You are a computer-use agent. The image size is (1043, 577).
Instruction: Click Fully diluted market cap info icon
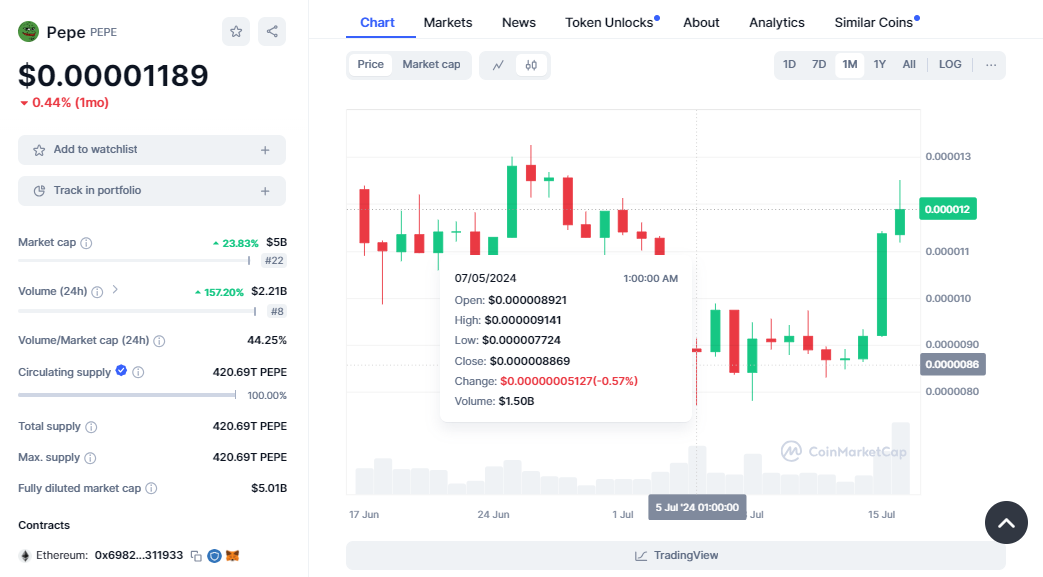click(x=152, y=488)
